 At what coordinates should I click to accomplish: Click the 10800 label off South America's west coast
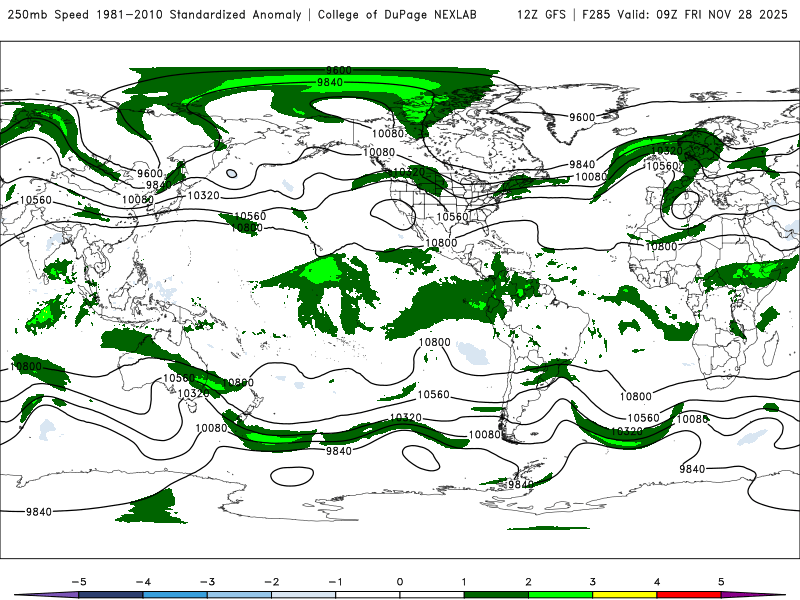pyautogui.click(x=435, y=342)
